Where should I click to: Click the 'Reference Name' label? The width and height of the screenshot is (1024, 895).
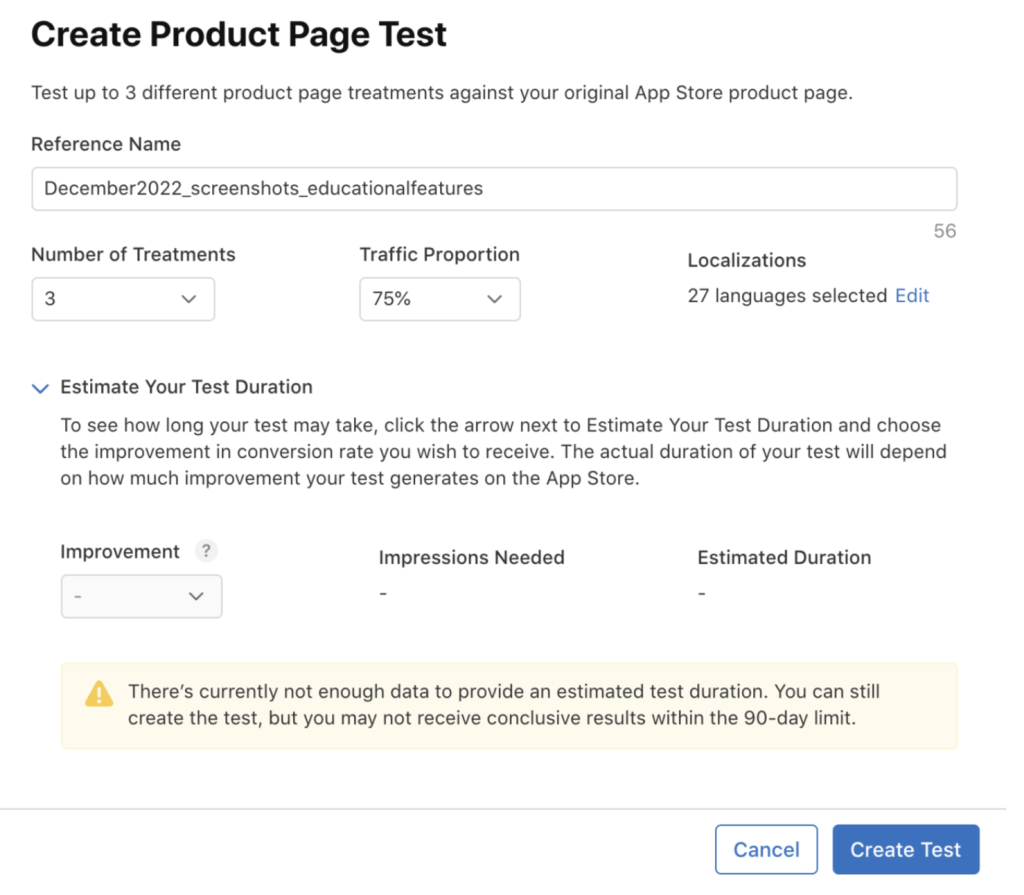pos(106,144)
